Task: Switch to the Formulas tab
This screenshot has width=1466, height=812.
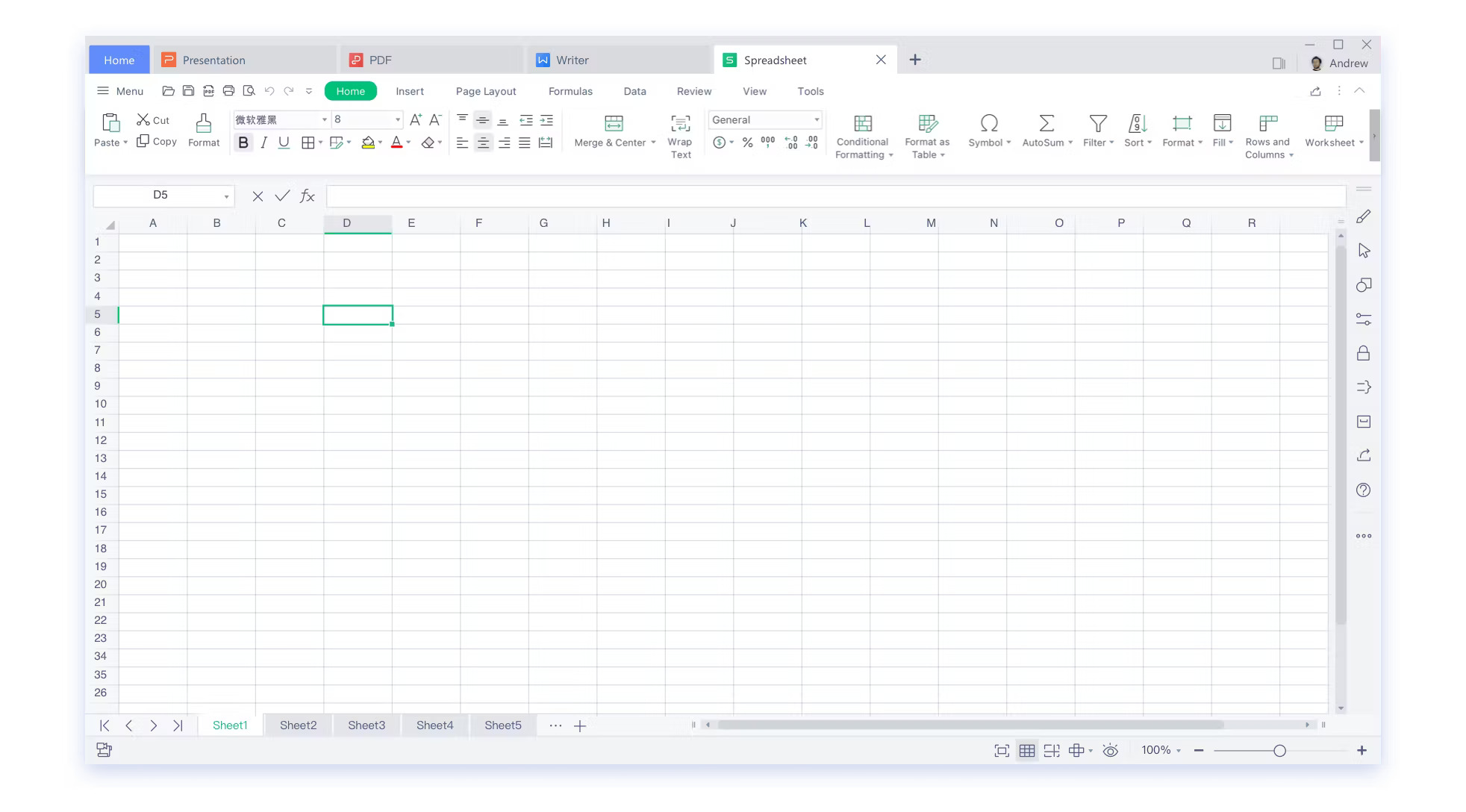Action: (570, 91)
